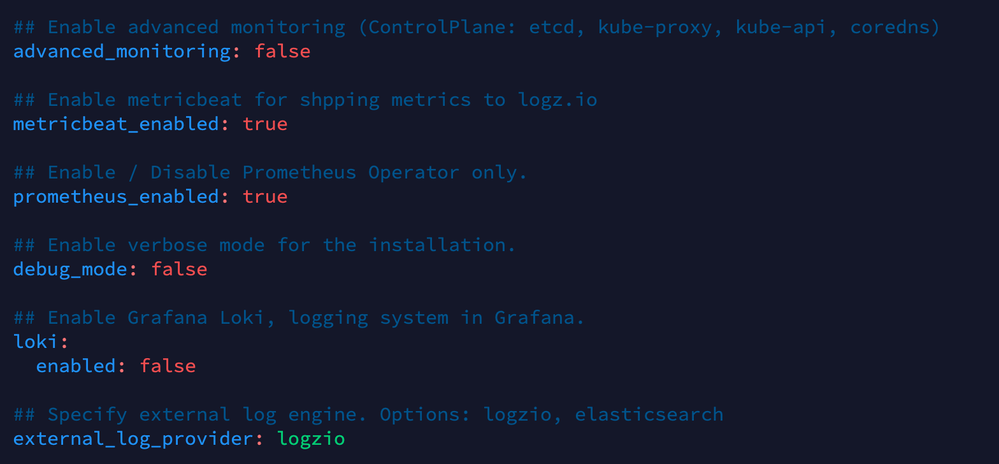The image size is (999, 464).
Task: Click the false value of debug_mode
Action: pyautogui.click(x=179, y=269)
